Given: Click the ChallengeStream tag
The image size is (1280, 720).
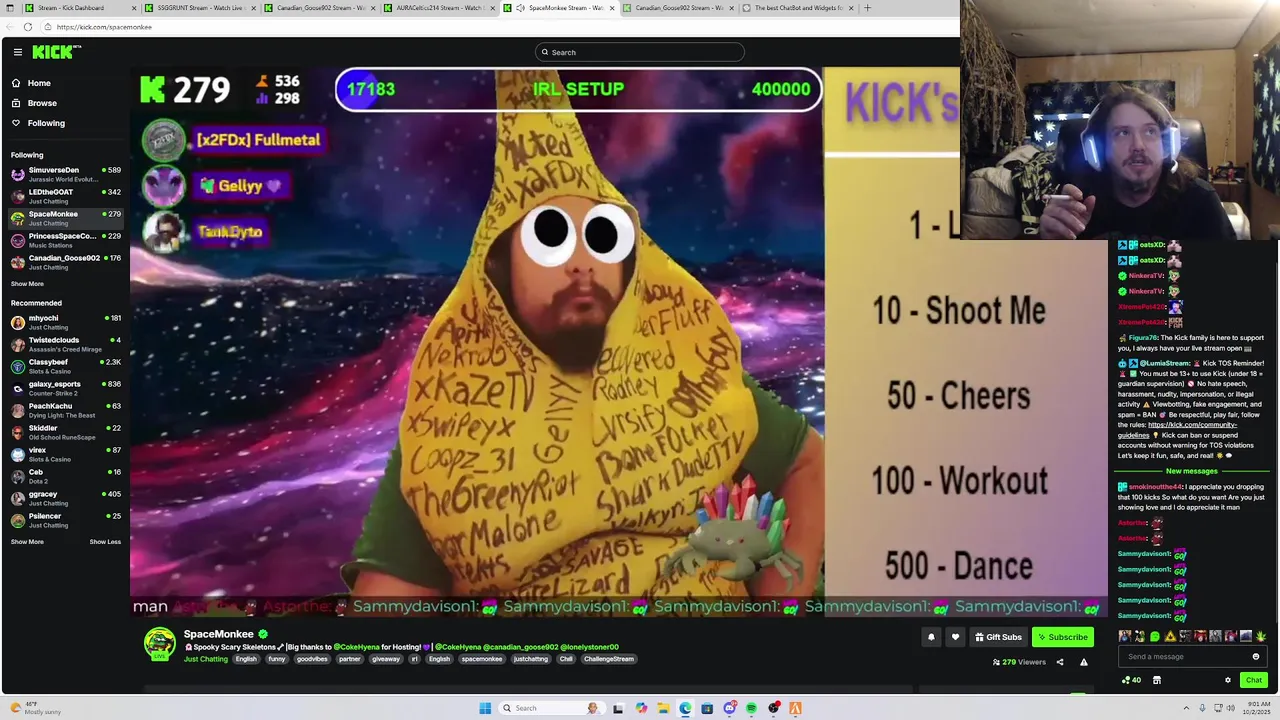Looking at the screenshot, I should 609,659.
